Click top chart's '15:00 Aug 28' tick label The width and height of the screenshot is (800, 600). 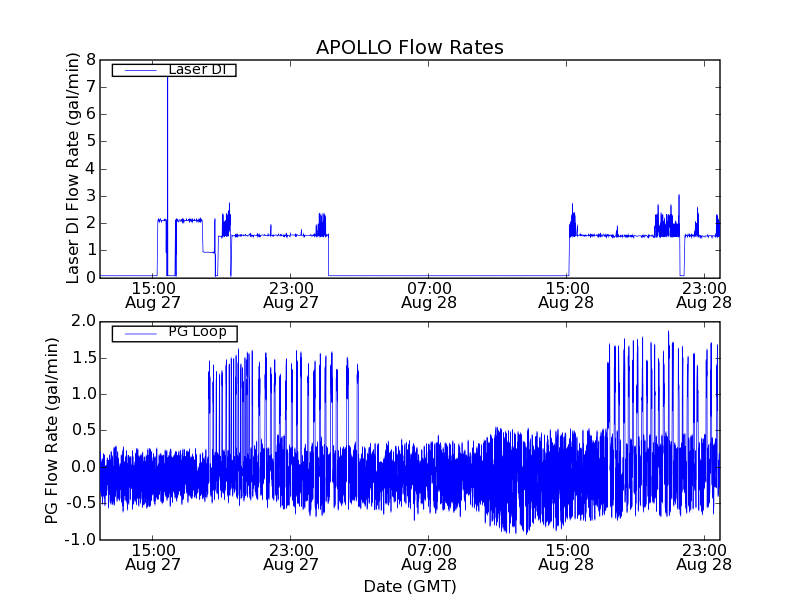(566, 296)
